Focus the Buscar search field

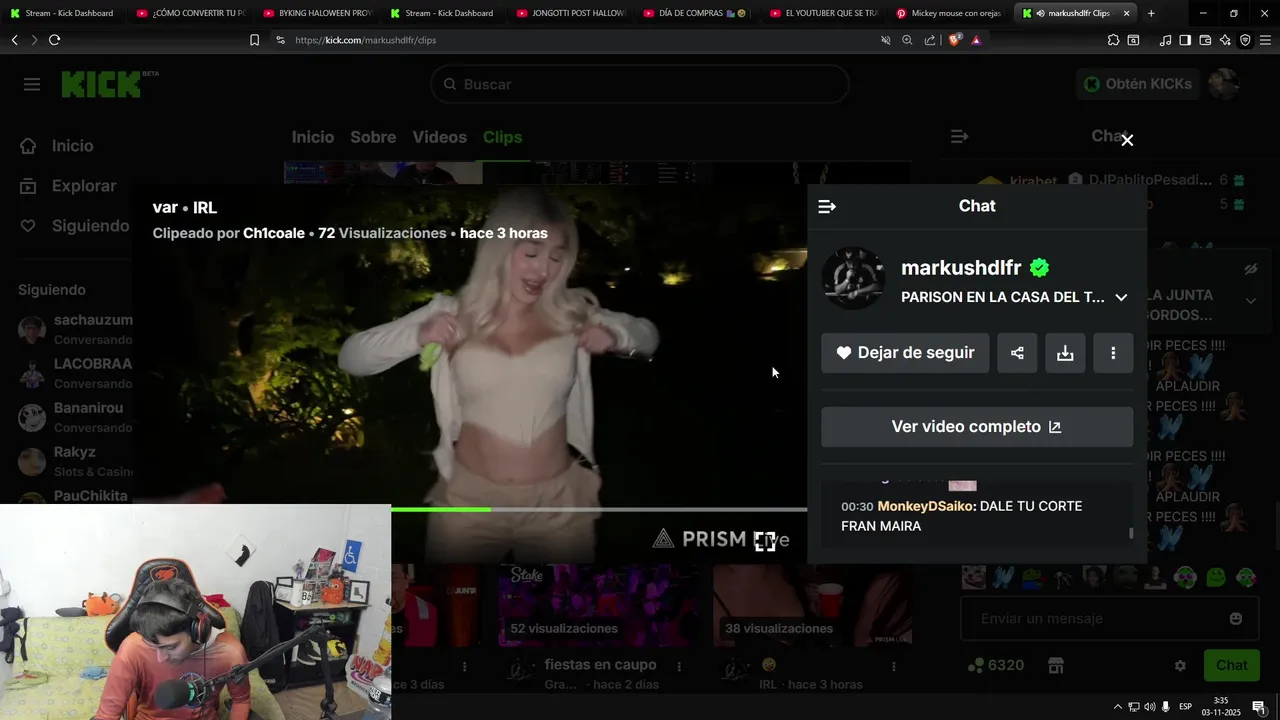pyautogui.click(x=640, y=84)
